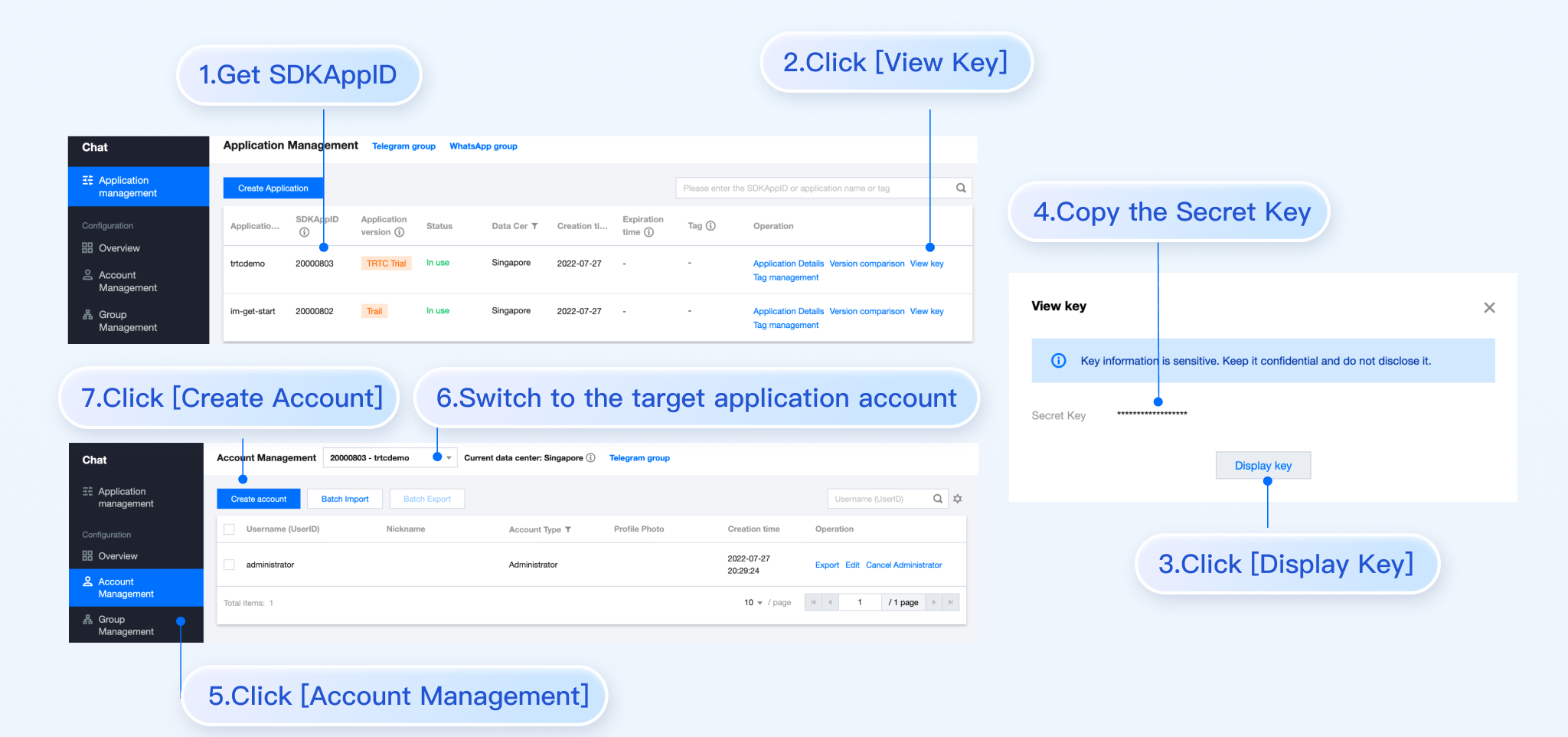The image size is (1568, 737).
Task: Click the SDKAppID value 20000803
Action: tap(315, 264)
